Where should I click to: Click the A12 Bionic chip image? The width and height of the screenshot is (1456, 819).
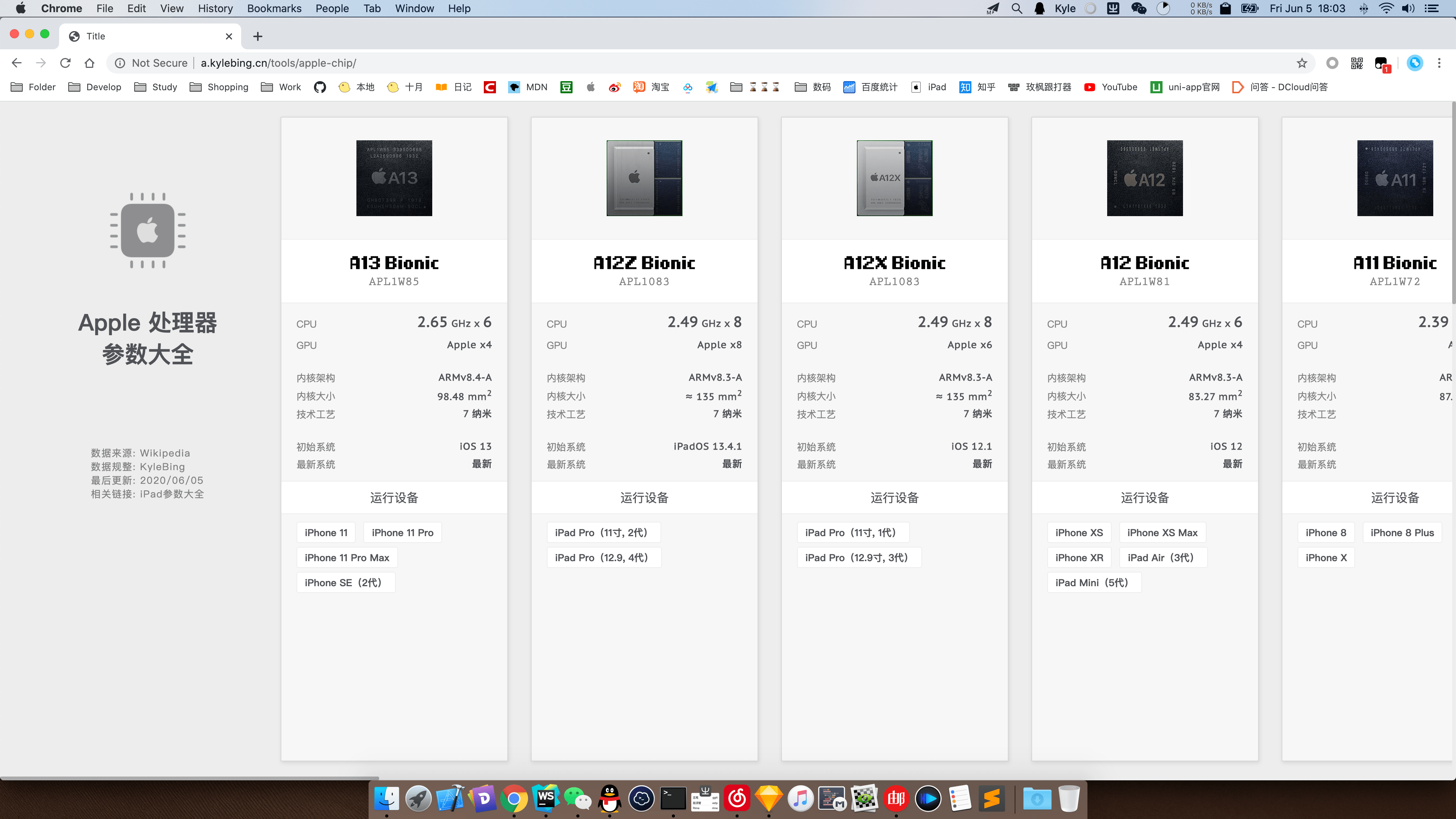tap(1145, 178)
